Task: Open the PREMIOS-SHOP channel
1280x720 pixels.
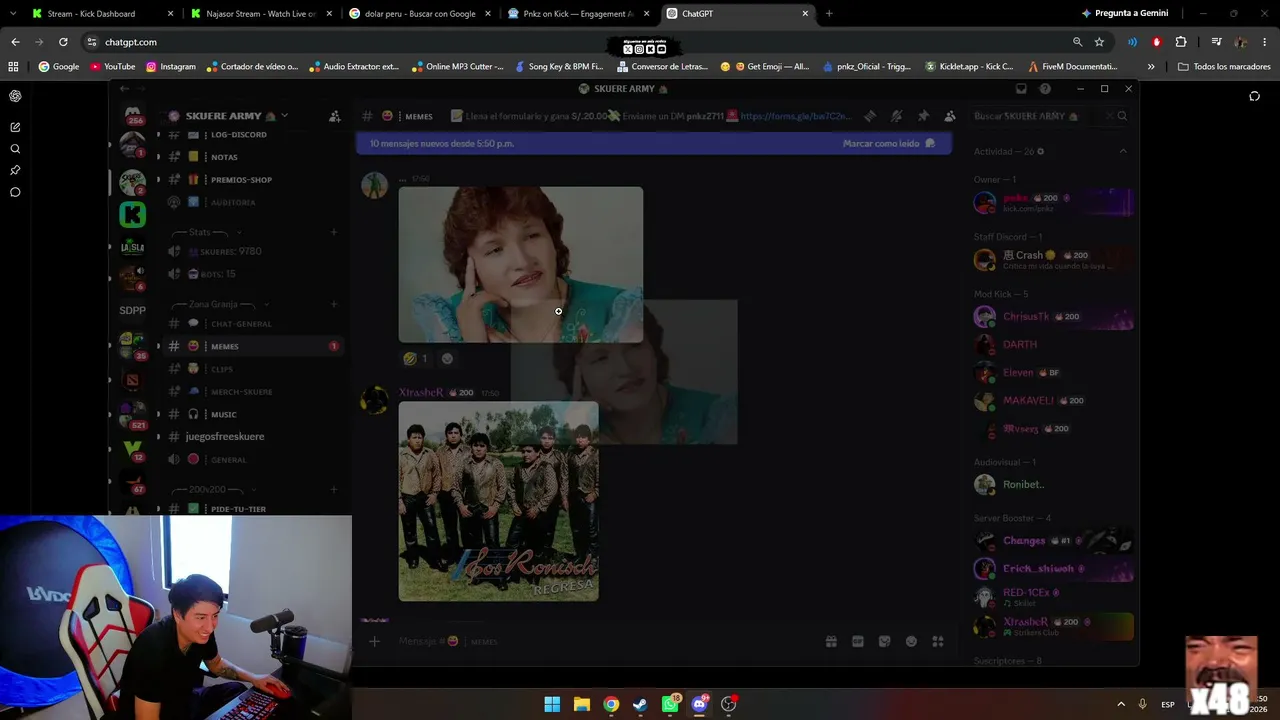Action: tap(254, 180)
